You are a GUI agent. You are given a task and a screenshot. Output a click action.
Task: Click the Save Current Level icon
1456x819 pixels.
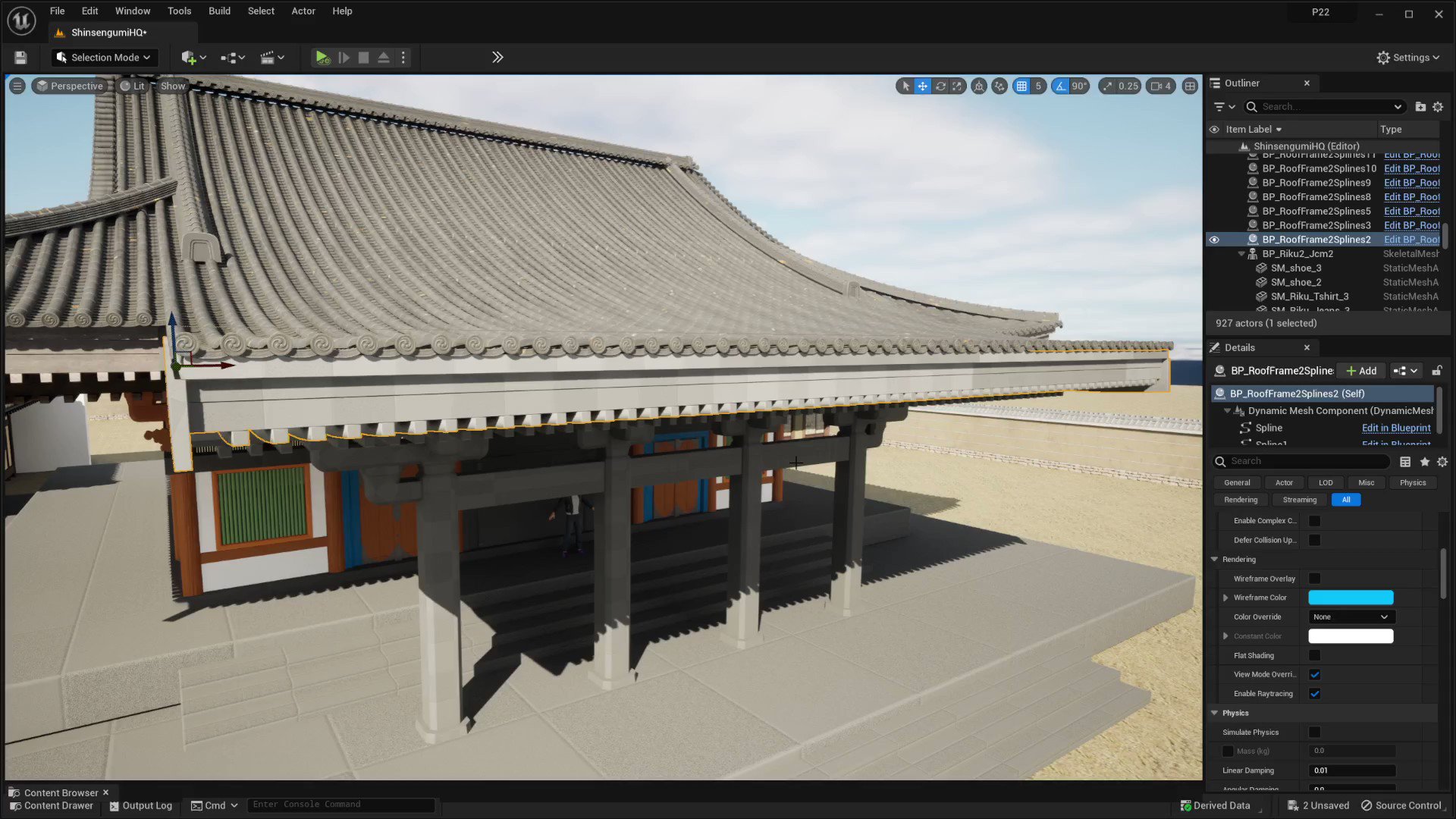pyautogui.click(x=19, y=57)
